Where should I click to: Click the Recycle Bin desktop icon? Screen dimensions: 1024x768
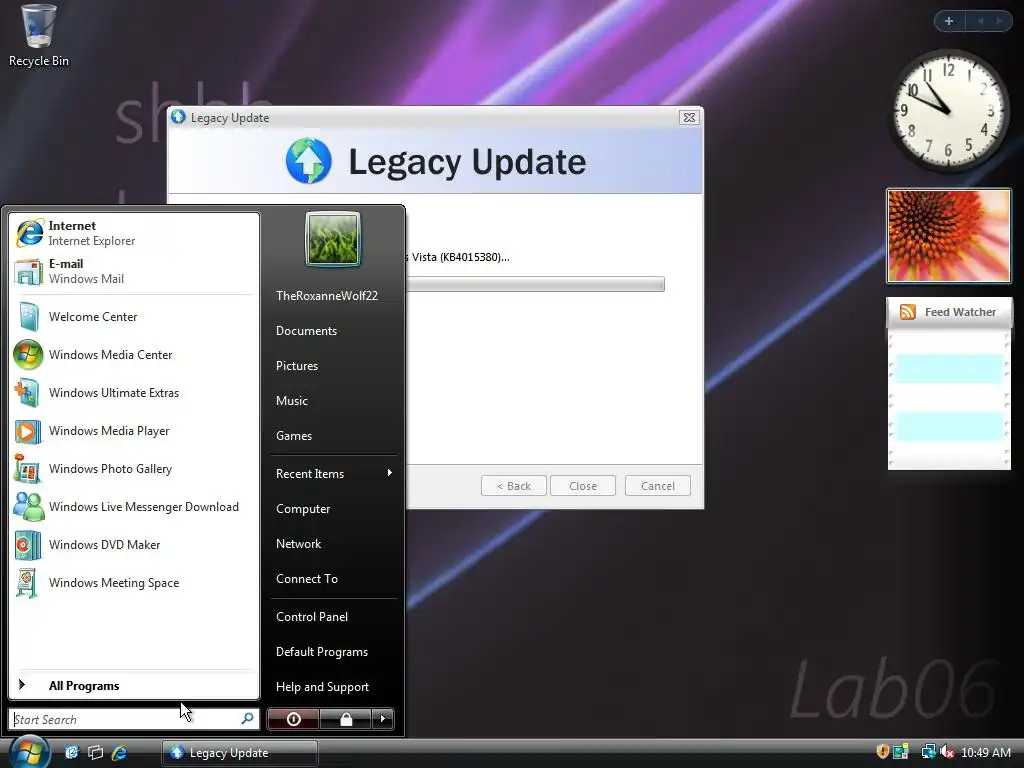(x=39, y=35)
